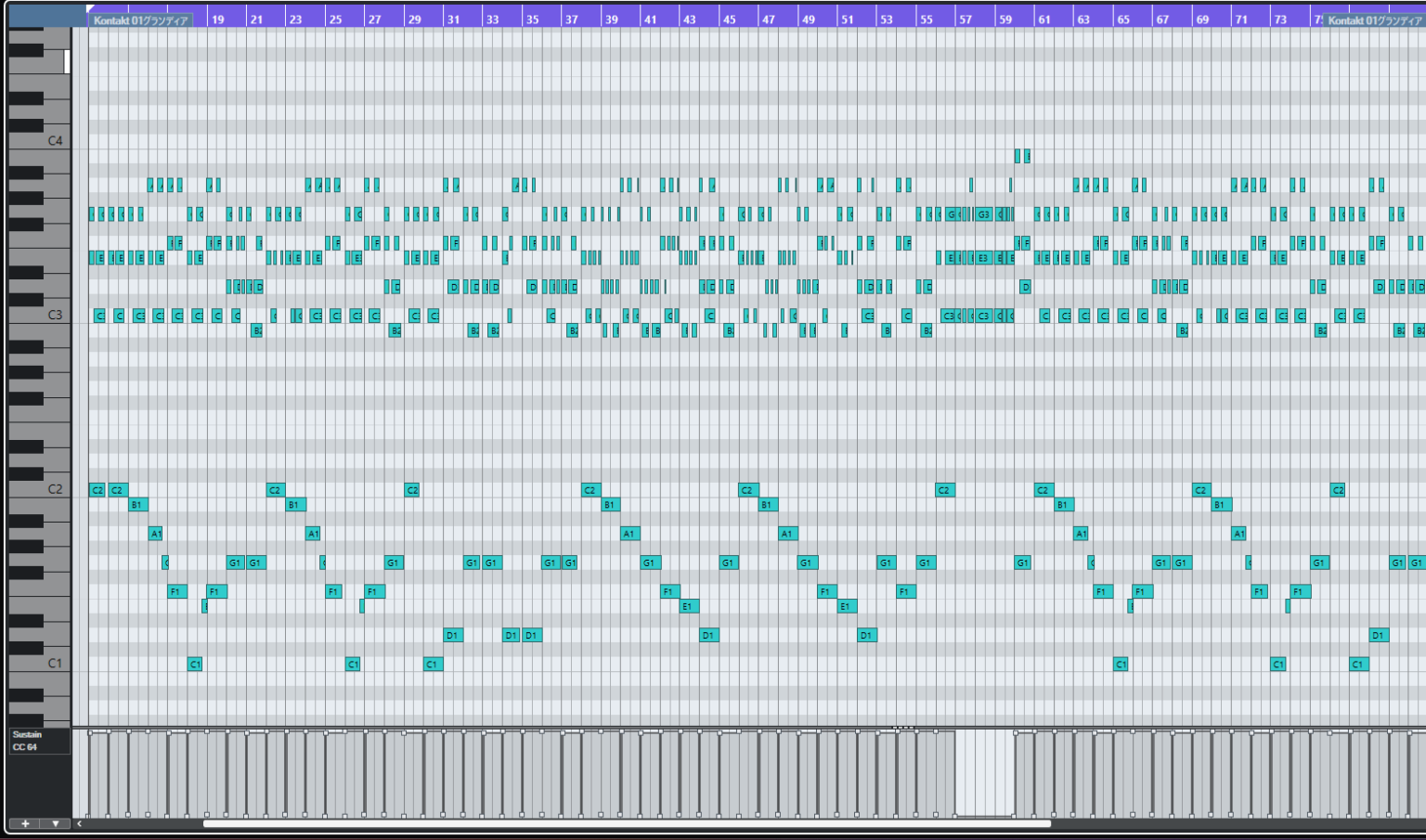1426x840 pixels.
Task: Select the leftmost C1 note event
Action: click(x=195, y=664)
